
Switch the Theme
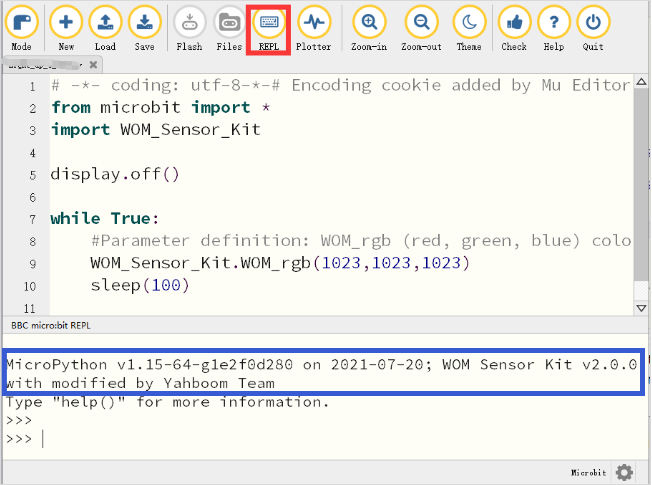(469, 28)
